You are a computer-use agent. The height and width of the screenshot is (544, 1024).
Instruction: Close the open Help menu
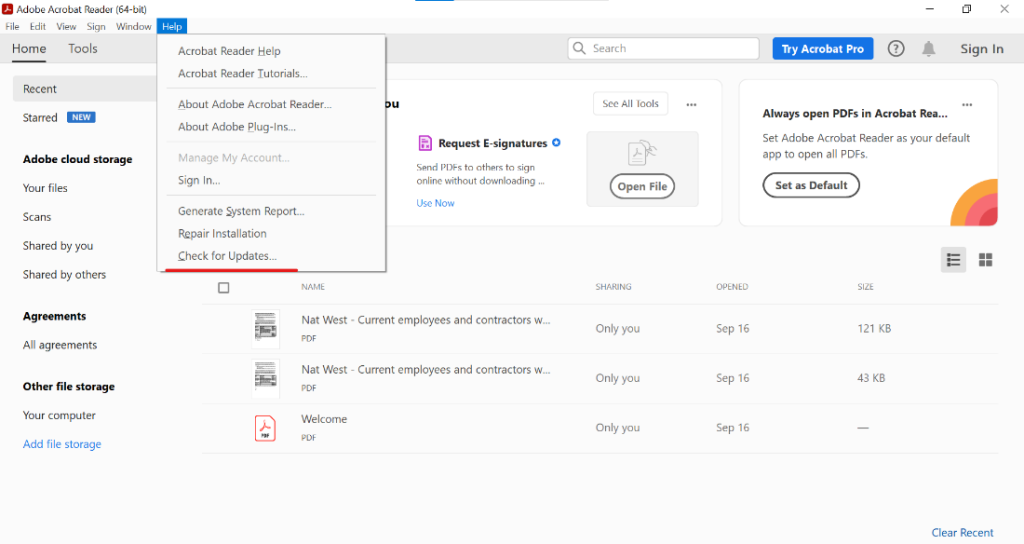172,27
